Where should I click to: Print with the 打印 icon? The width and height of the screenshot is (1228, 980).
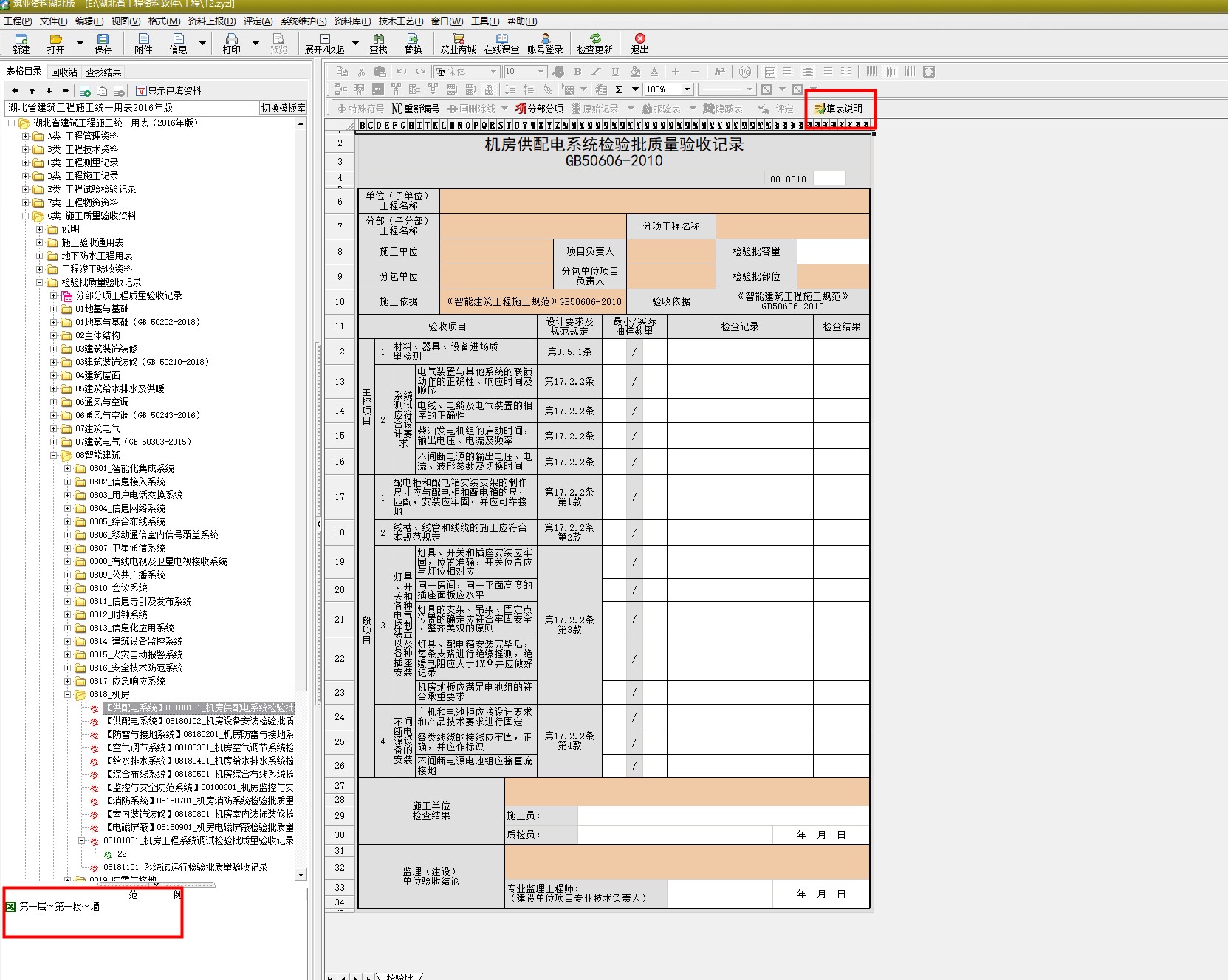[x=232, y=44]
